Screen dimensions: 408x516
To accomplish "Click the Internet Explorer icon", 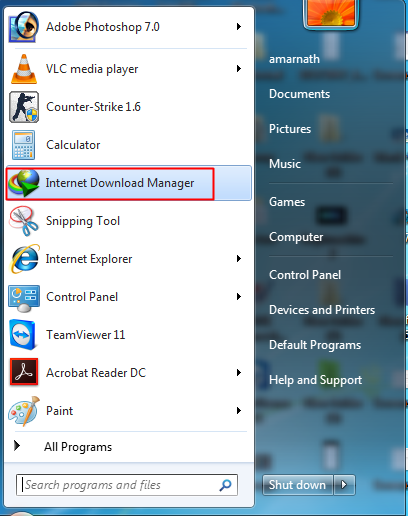I will (x=25, y=259).
